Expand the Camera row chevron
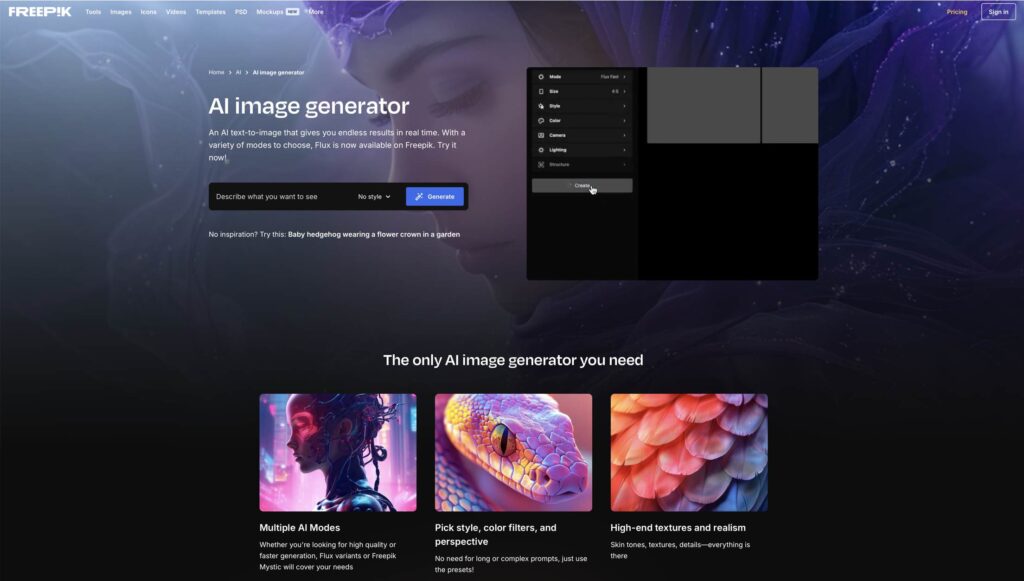1024x581 pixels. click(x=624, y=135)
